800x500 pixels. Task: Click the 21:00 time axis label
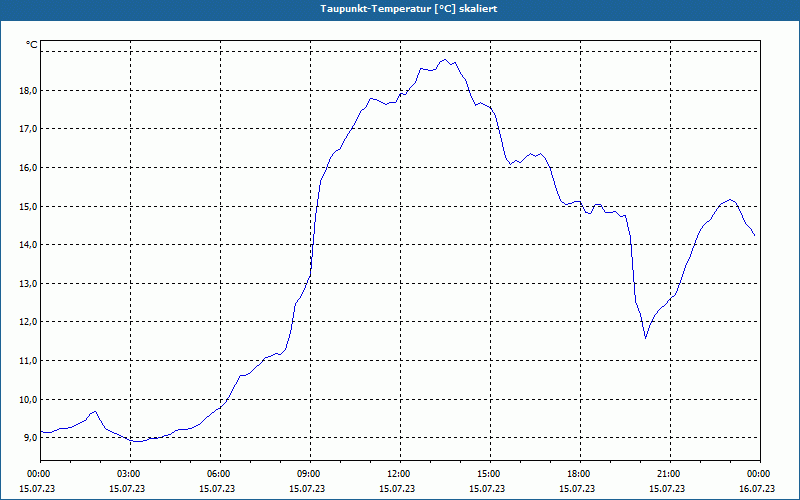670,474
